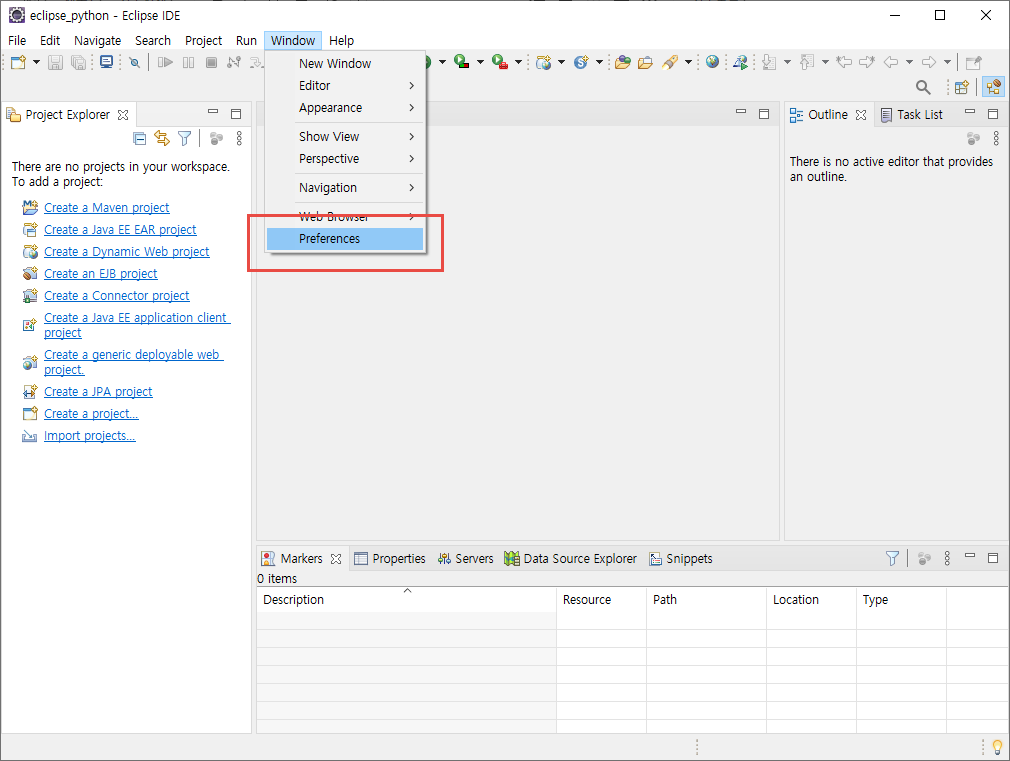
Task: Click the tip-of-the-day lightbulb in status bar
Action: pos(997,747)
